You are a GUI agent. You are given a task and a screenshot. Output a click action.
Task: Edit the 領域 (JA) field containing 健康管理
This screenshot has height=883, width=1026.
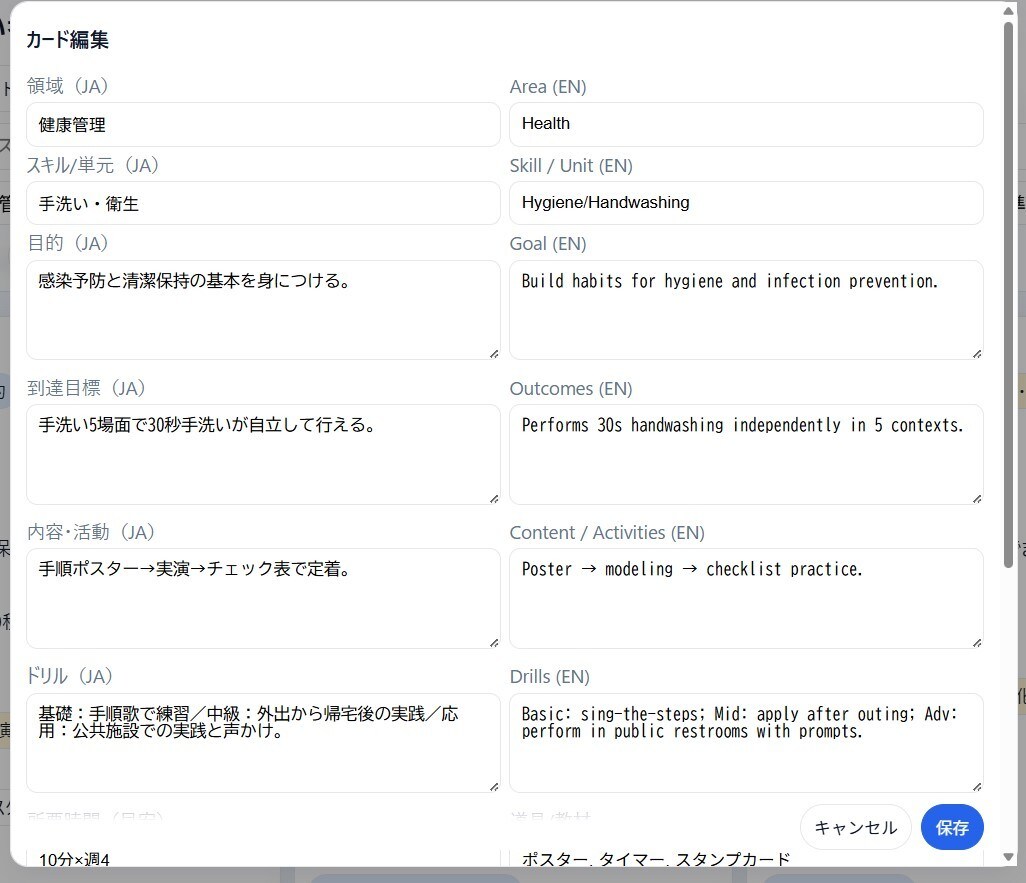coord(263,124)
